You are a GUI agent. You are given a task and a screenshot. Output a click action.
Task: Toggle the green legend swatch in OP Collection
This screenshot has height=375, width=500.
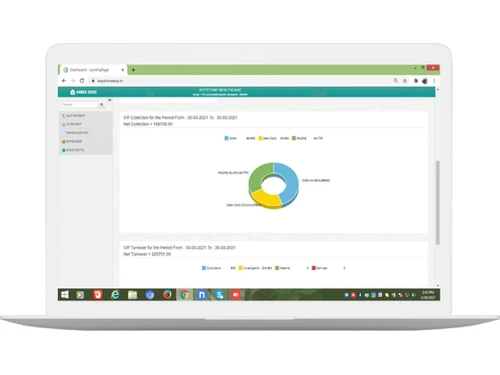click(x=294, y=138)
